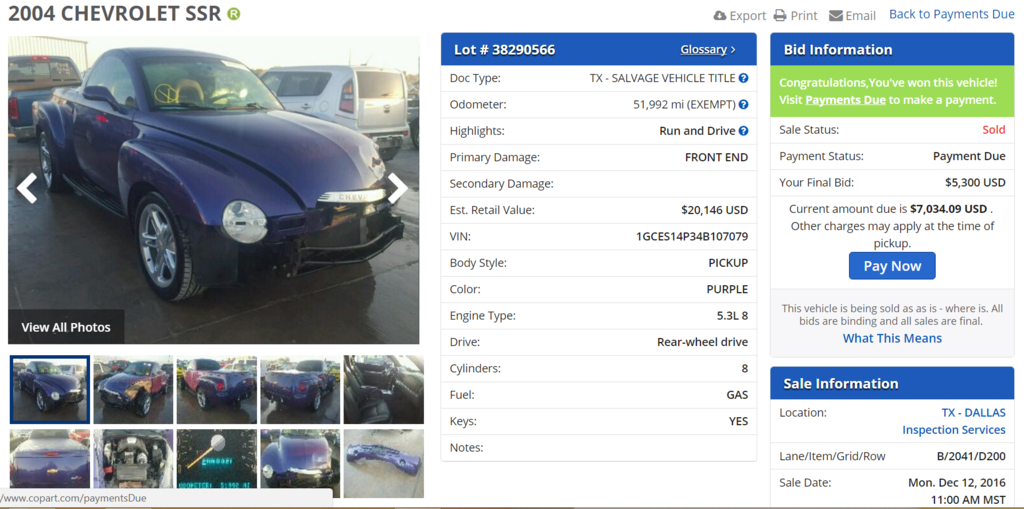This screenshot has width=1024, height=509.
Task: Show the previous photo with left arrow
Action: 27,189
